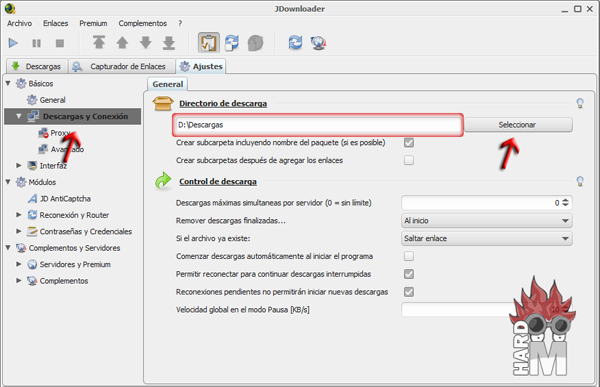600x387 pixels.
Task: Click lightbulb help next to Control de descarga
Action: pyautogui.click(x=580, y=181)
